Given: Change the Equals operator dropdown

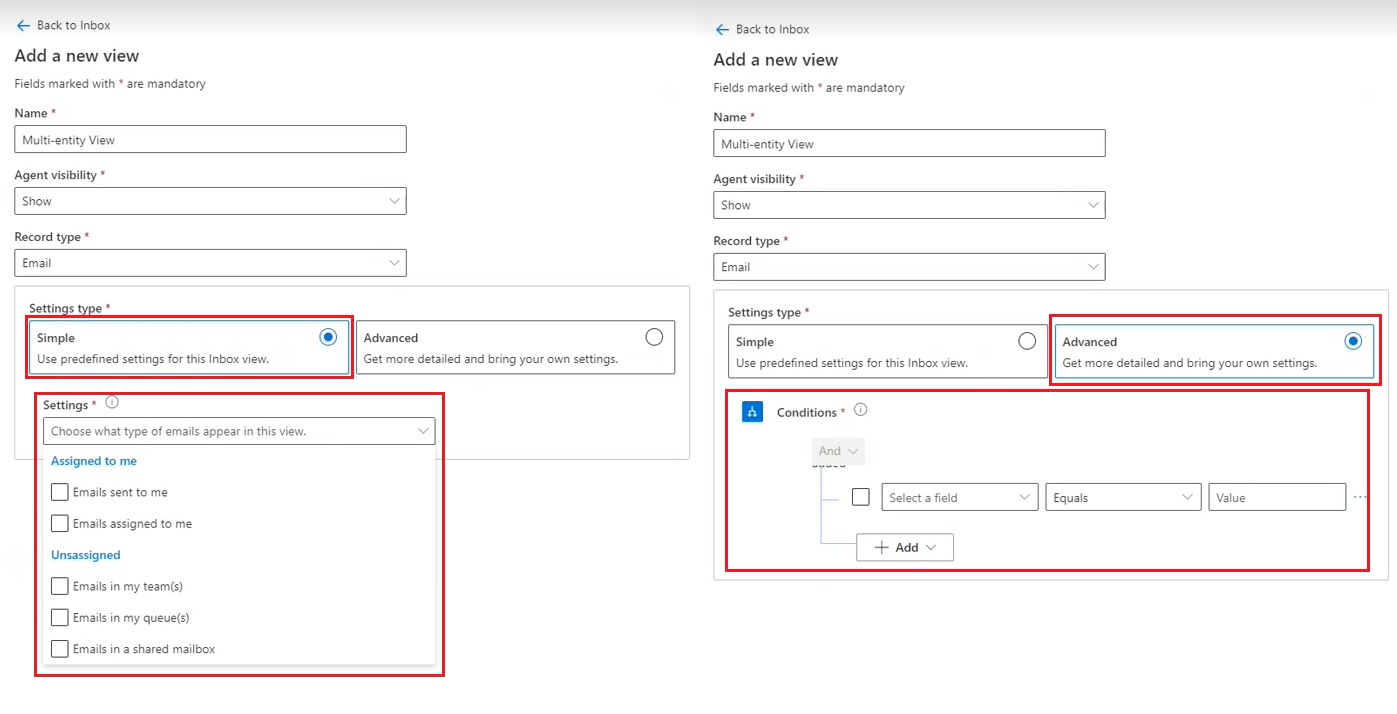Looking at the screenshot, I should (x=1122, y=496).
